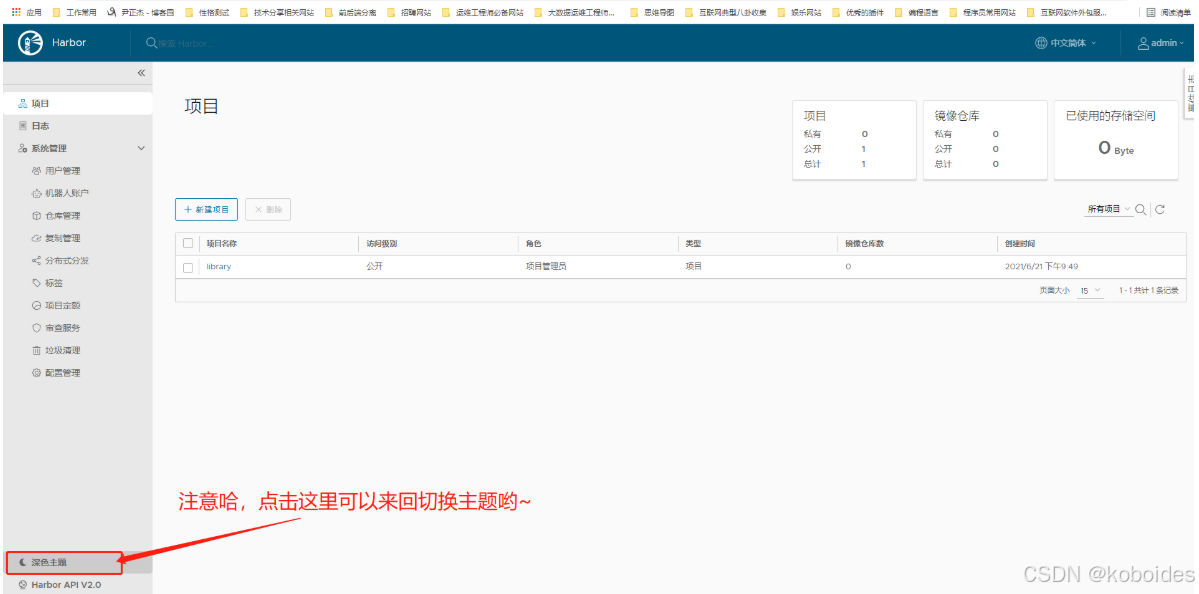Open the 工作常用 bookmark folder
Viewport: 1199px width, 594px height.
(75, 12)
